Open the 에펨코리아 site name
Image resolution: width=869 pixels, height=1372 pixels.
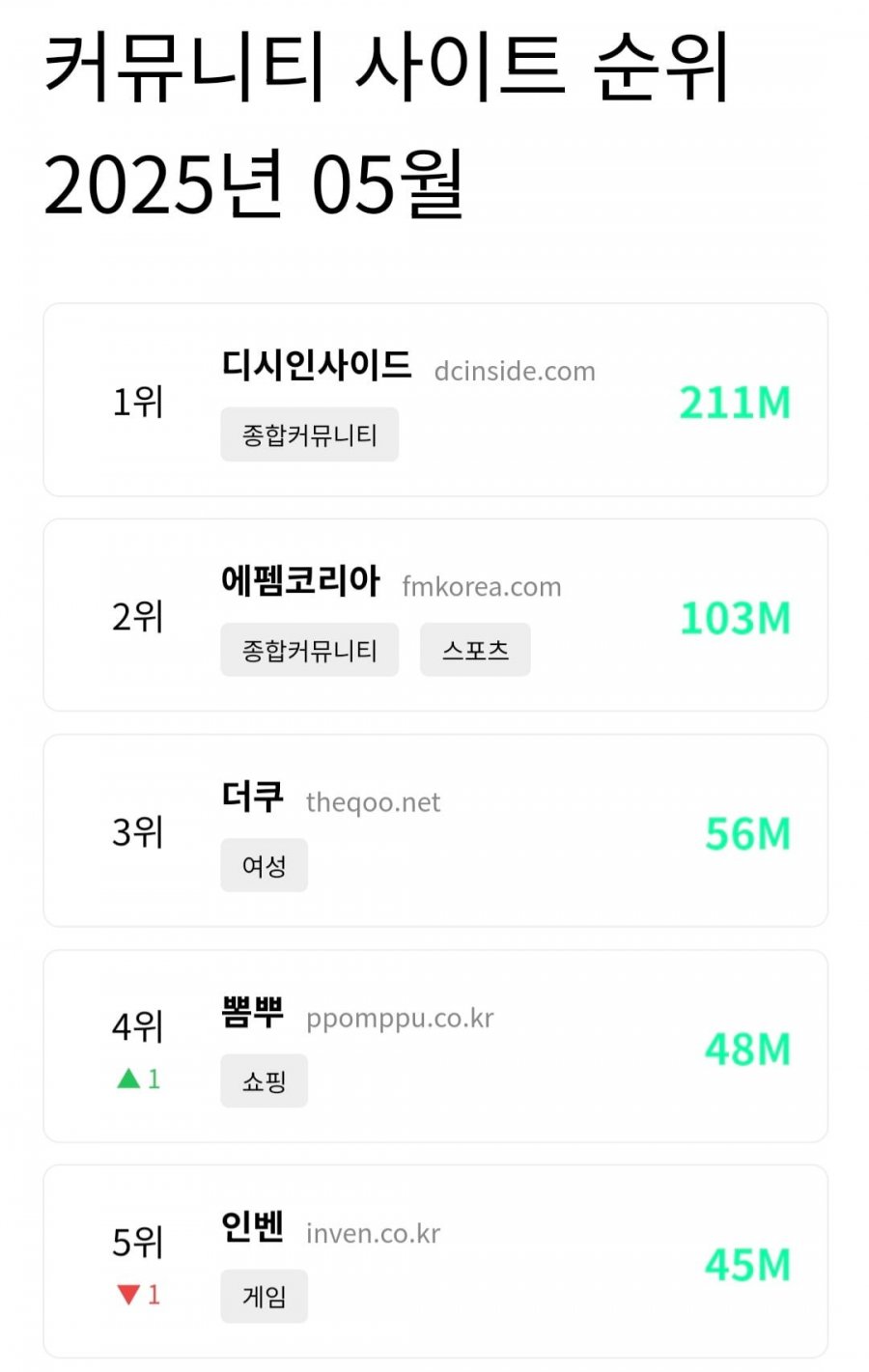[300, 580]
